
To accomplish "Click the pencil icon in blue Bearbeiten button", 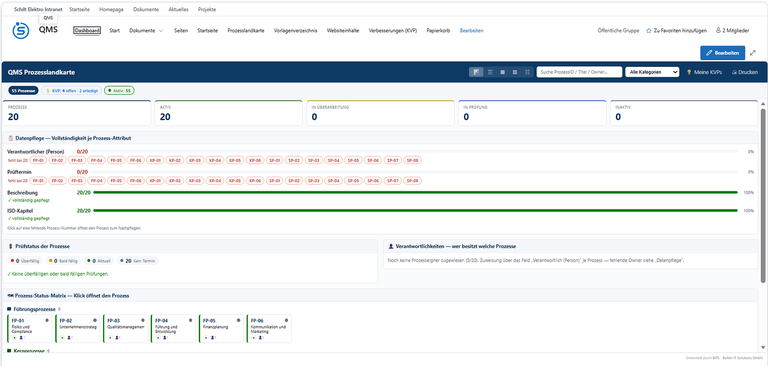I will click(x=709, y=52).
